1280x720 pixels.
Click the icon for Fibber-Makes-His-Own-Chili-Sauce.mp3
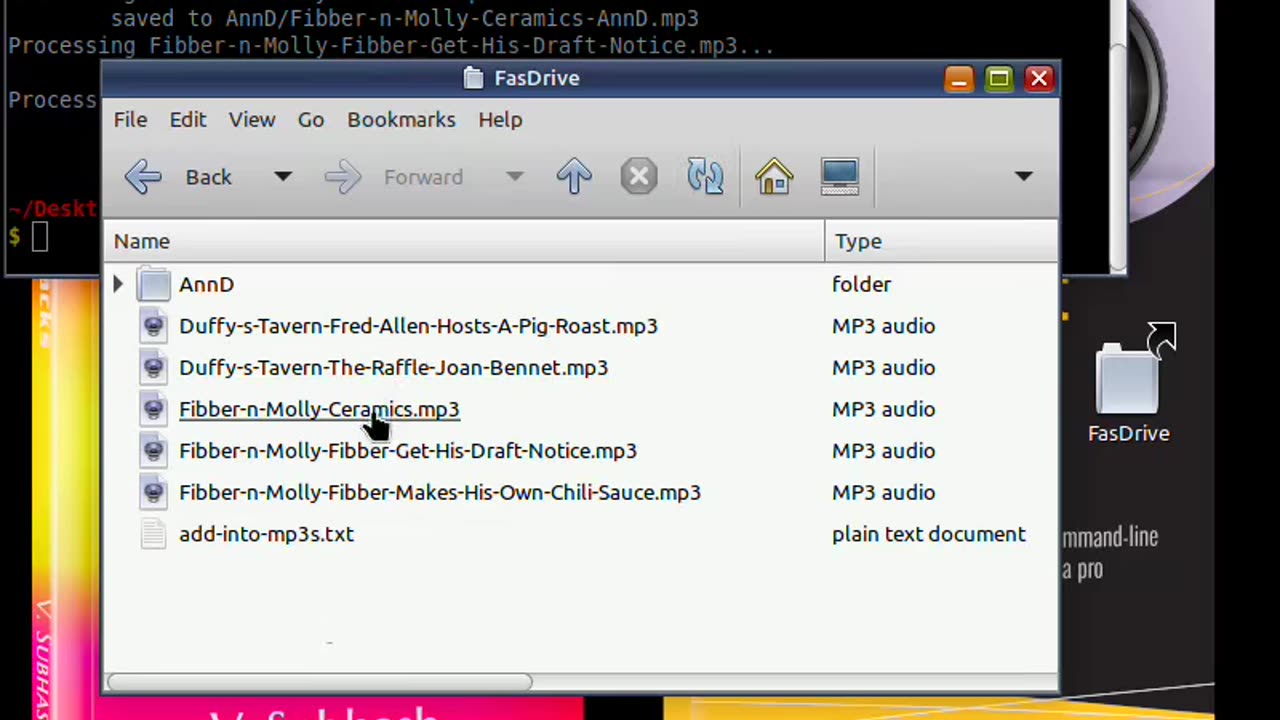pos(153,493)
